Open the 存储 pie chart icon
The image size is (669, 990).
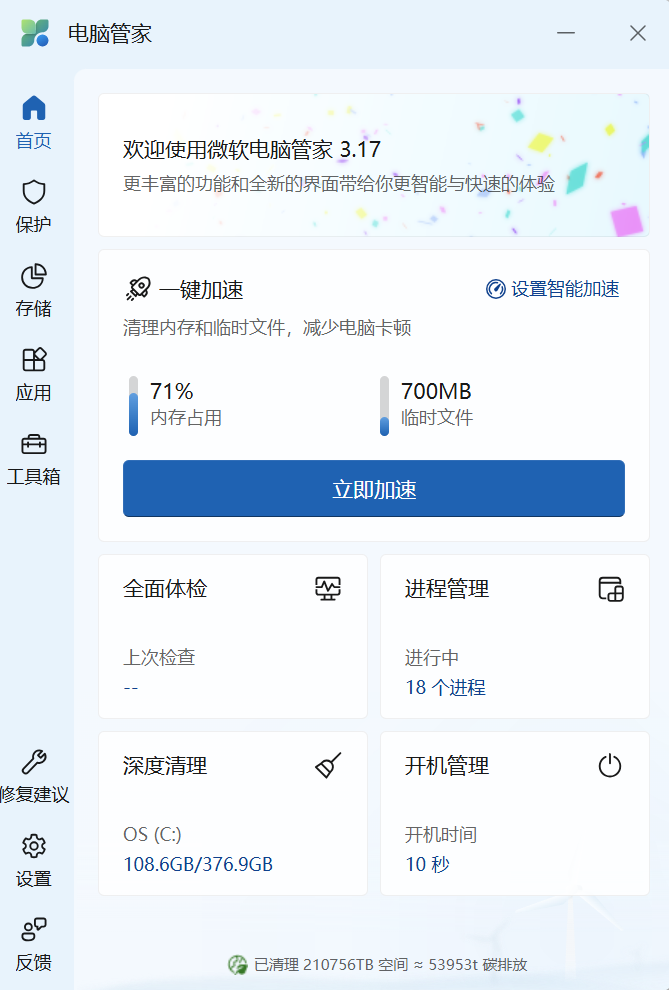pyautogui.click(x=34, y=276)
